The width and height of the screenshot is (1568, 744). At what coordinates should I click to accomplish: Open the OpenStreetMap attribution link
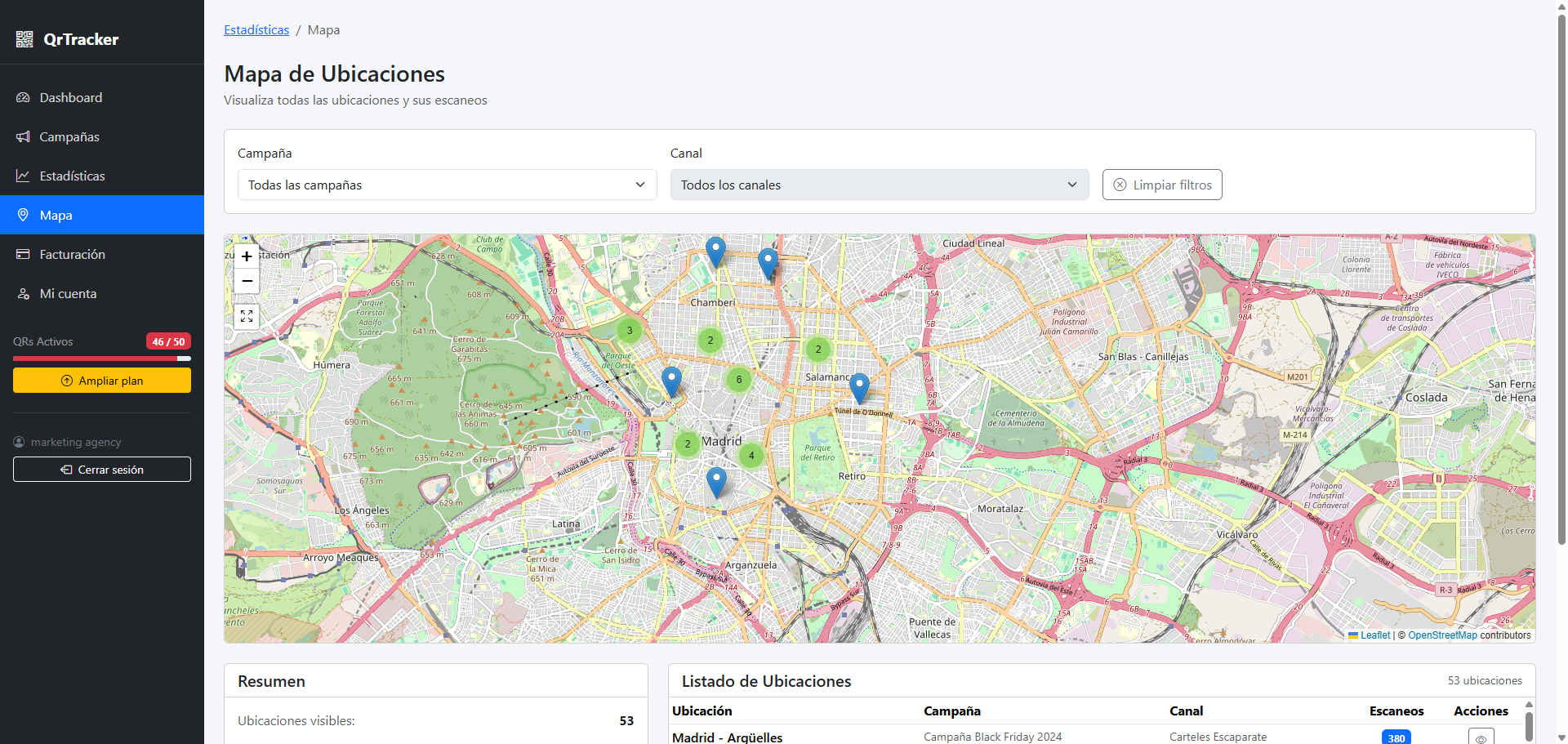pyautogui.click(x=1441, y=635)
